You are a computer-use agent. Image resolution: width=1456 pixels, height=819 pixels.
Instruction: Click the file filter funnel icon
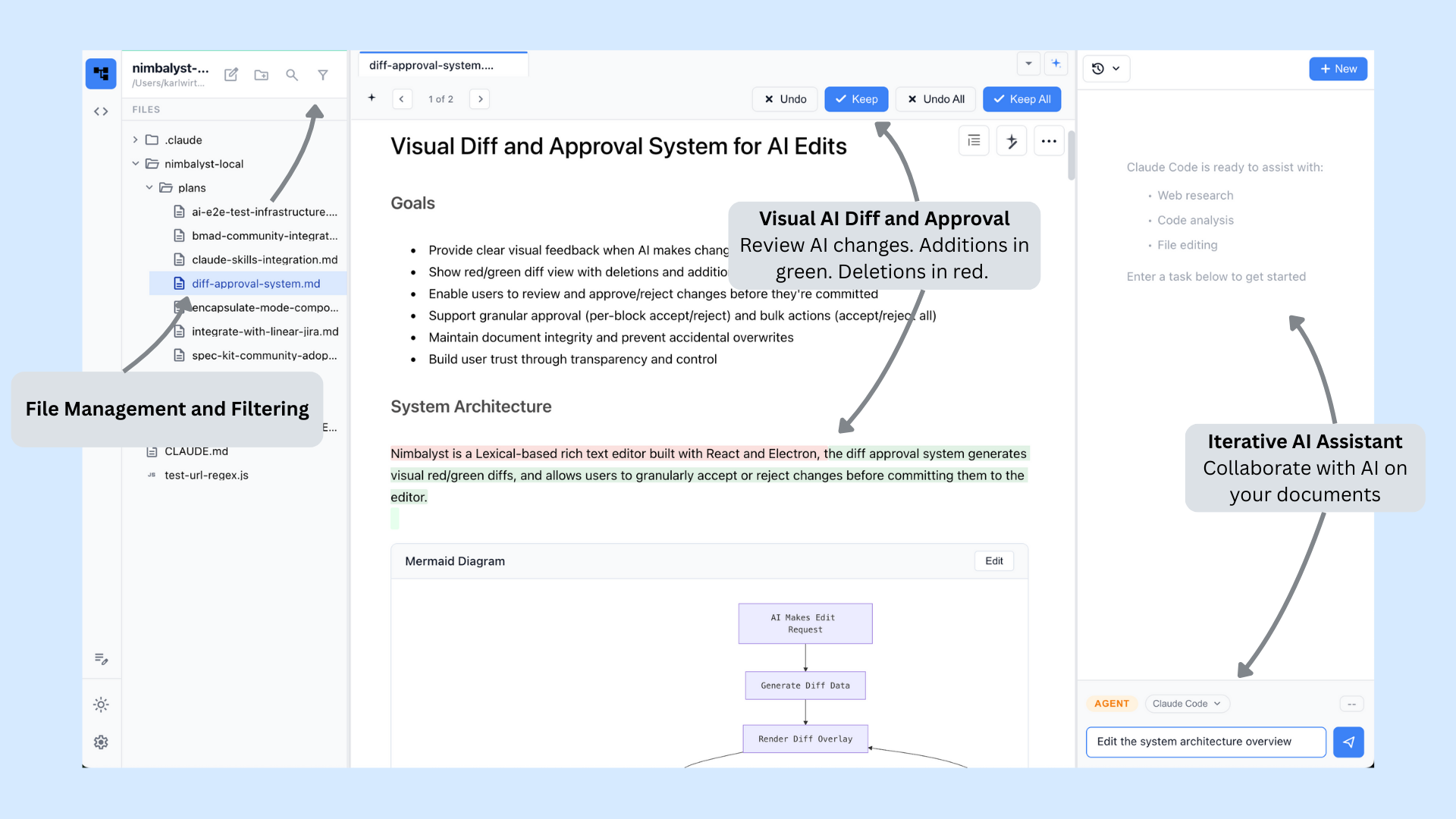coord(323,74)
